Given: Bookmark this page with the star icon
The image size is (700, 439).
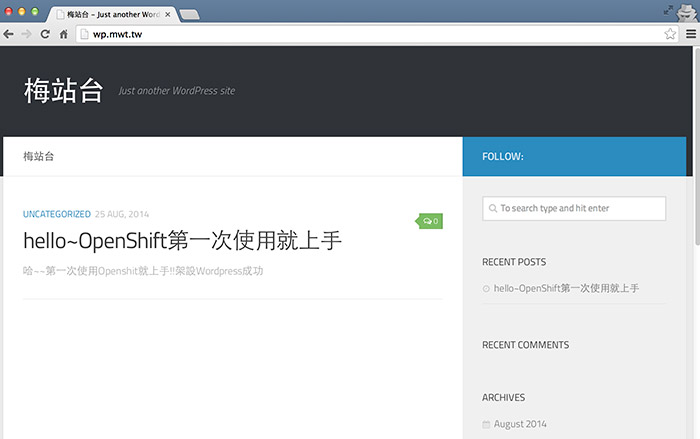Looking at the screenshot, I should tap(670, 34).
